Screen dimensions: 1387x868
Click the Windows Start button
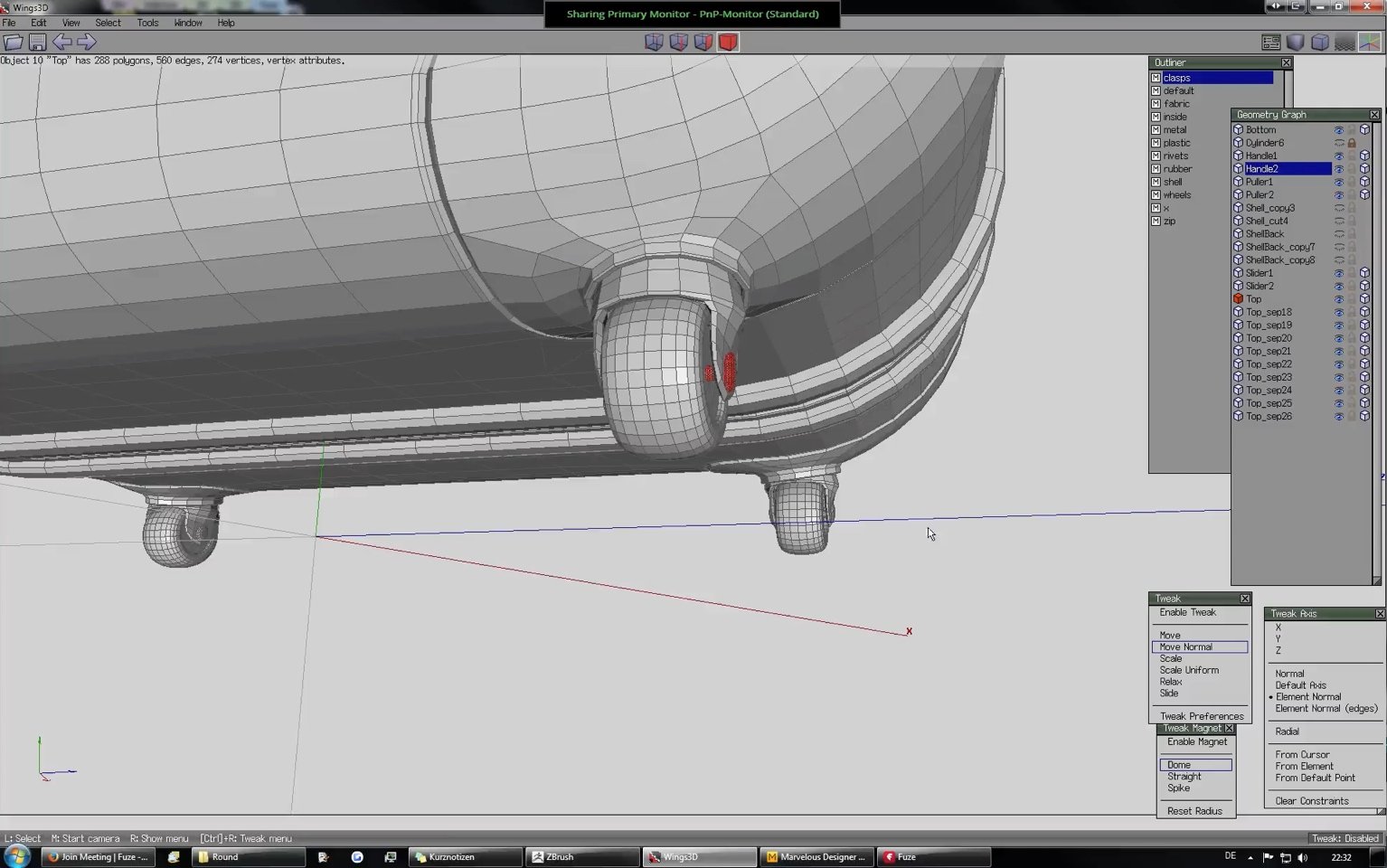(17, 856)
